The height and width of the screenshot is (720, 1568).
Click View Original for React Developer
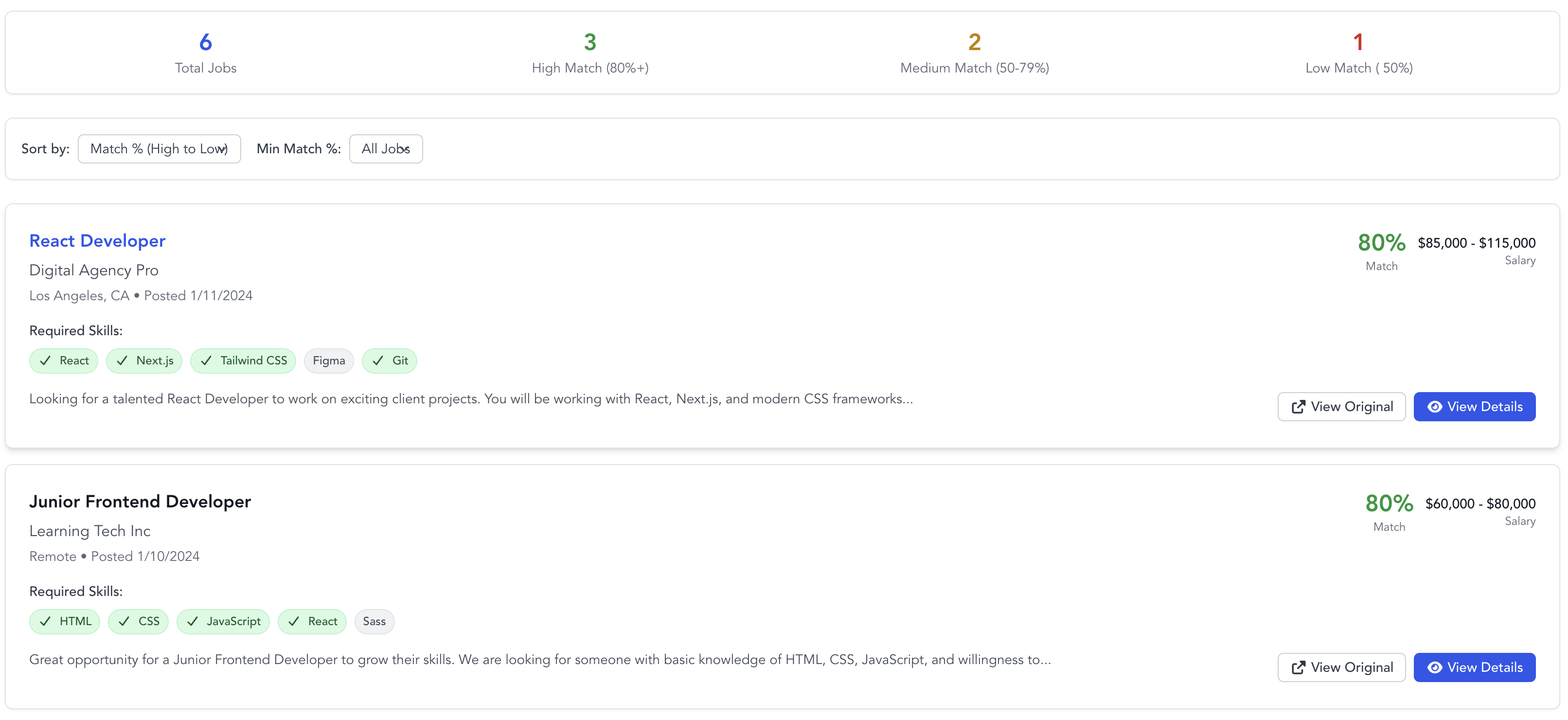pyautogui.click(x=1341, y=407)
